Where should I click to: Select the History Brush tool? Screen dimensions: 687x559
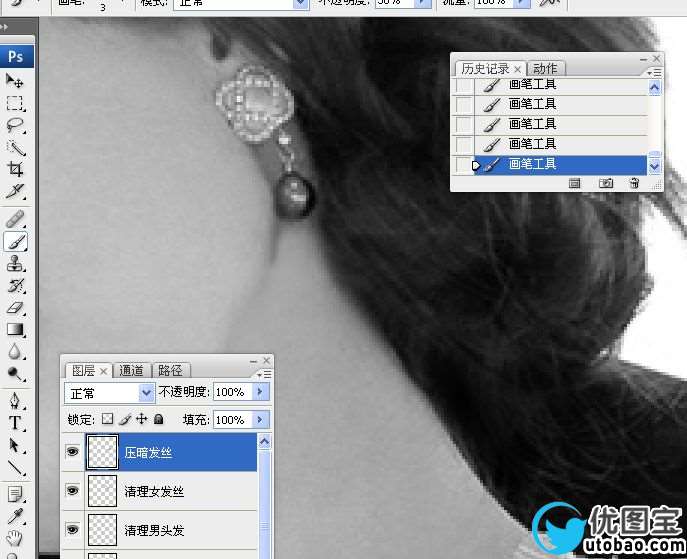15,286
